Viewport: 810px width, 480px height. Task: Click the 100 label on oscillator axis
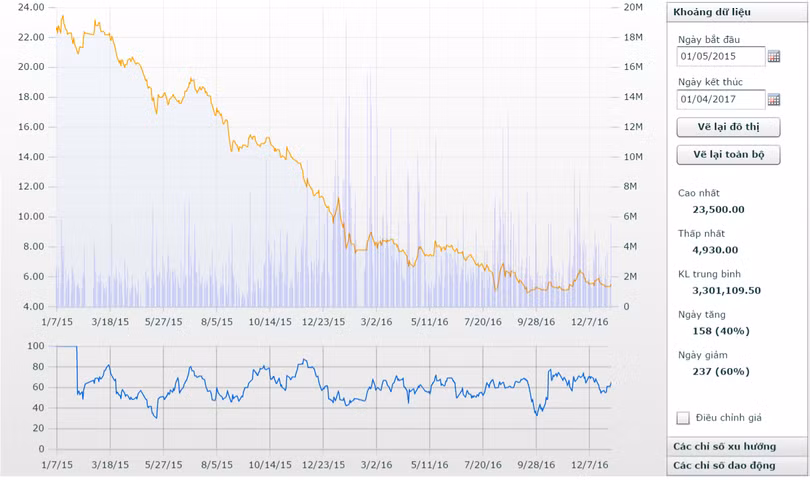coord(36,346)
